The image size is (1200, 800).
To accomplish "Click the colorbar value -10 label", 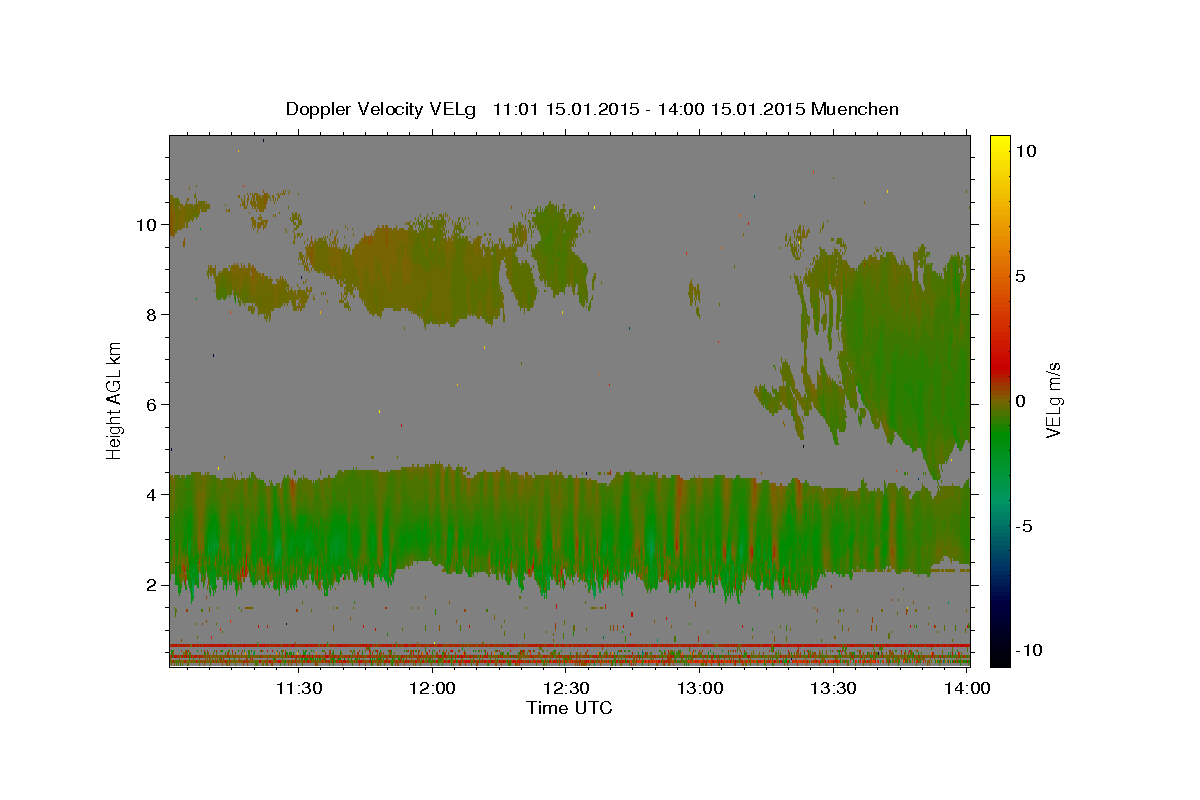I will coord(1029,651).
